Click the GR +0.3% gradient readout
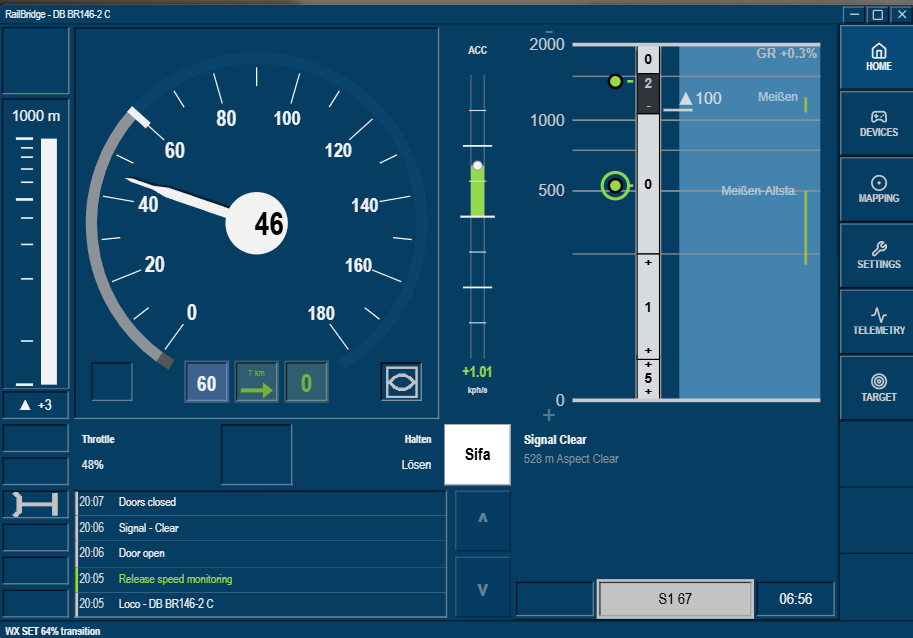 [786, 54]
